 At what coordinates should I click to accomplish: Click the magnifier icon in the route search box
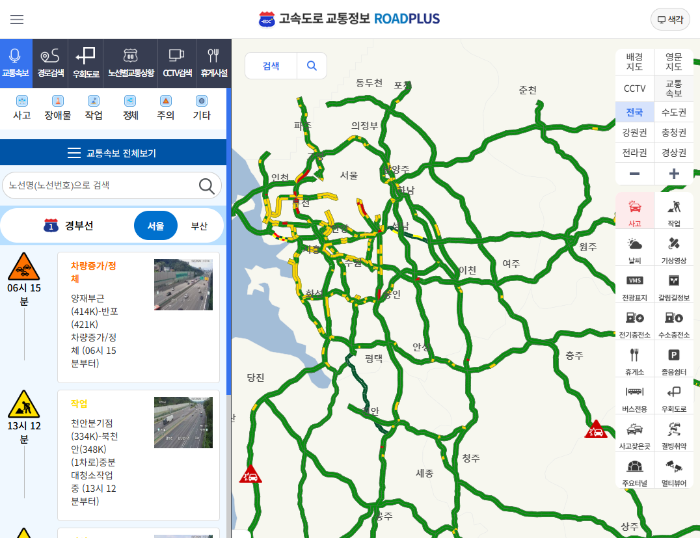[x=207, y=186]
